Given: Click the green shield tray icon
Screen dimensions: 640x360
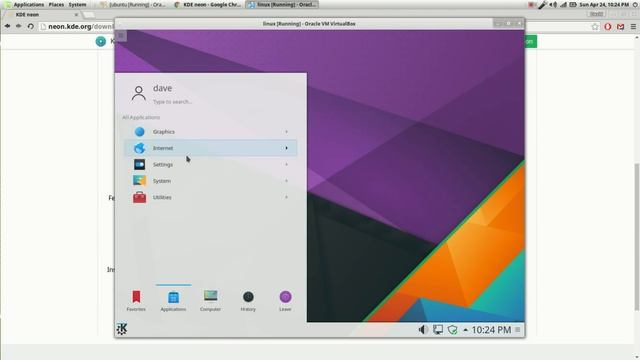Looking at the screenshot, I should click(x=452, y=329).
